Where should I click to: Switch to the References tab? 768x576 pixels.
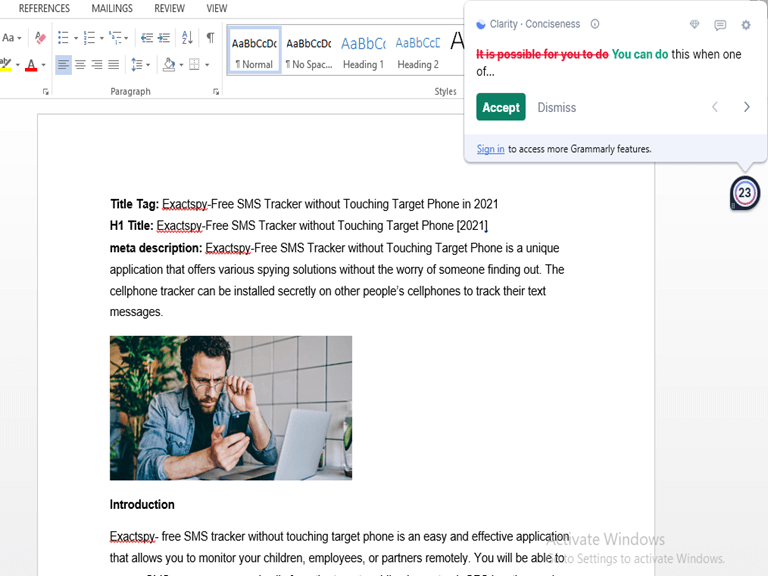tap(44, 8)
